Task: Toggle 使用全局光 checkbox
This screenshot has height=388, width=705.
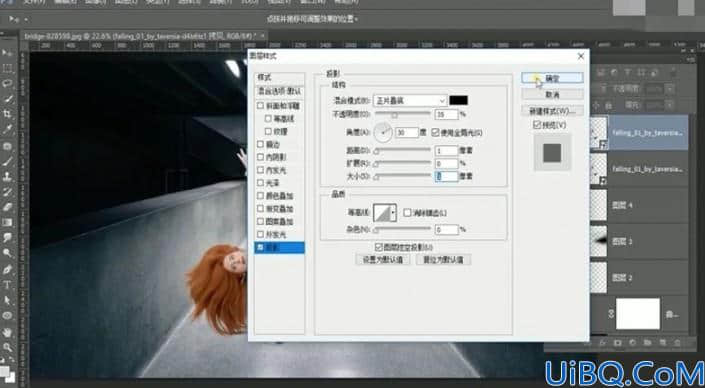Action: [x=435, y=133]
